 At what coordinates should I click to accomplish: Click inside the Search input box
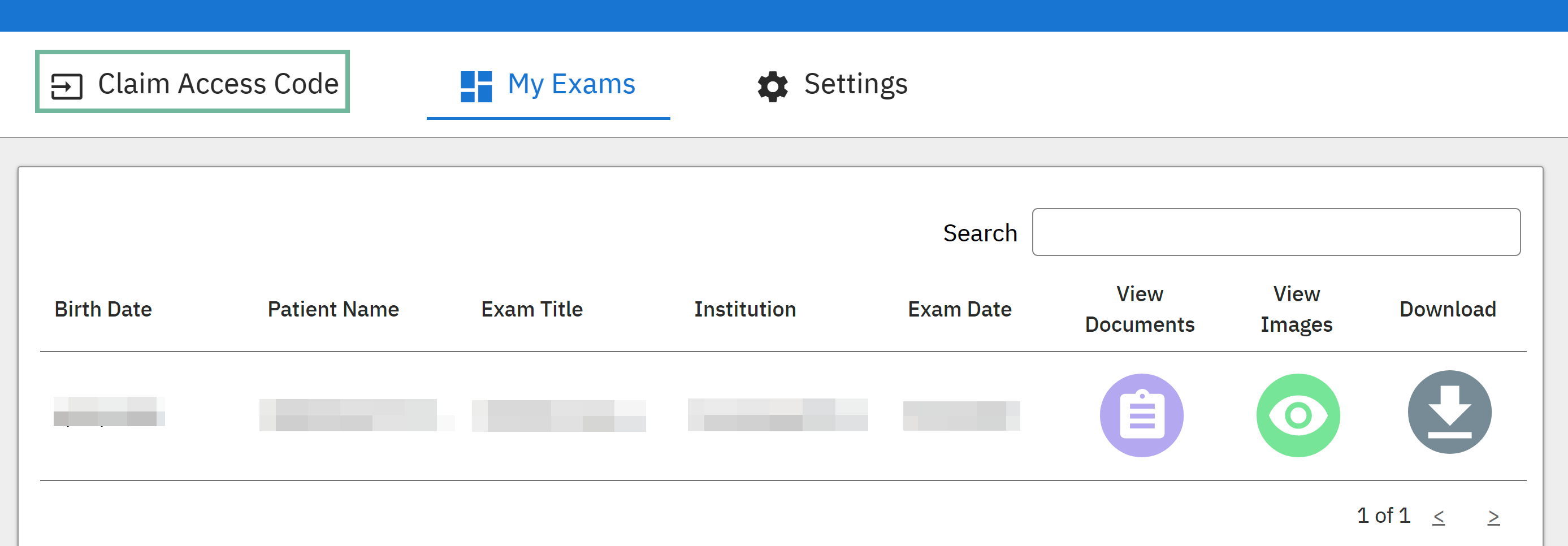[x=1276, y=232]
